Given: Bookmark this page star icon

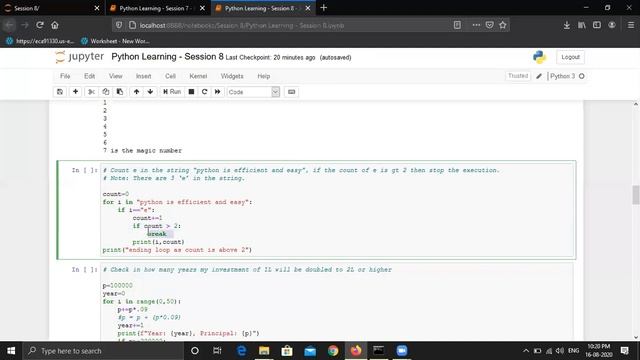Looking at the screenshot, I should [503, 25].
